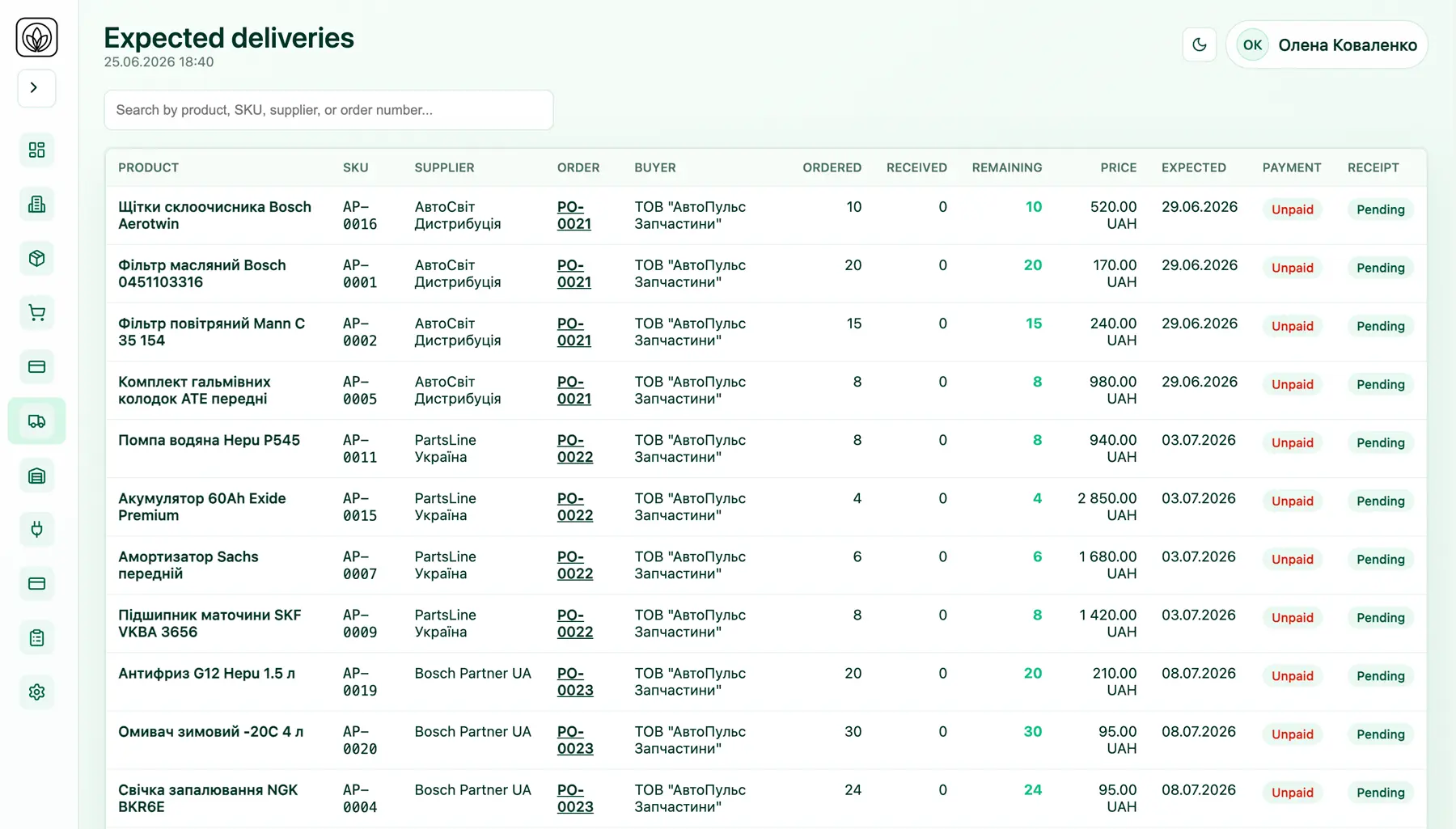Sort by the PAYMENT column header
This screenshot has height=829, width=1456.
(x=1291, y=167)
